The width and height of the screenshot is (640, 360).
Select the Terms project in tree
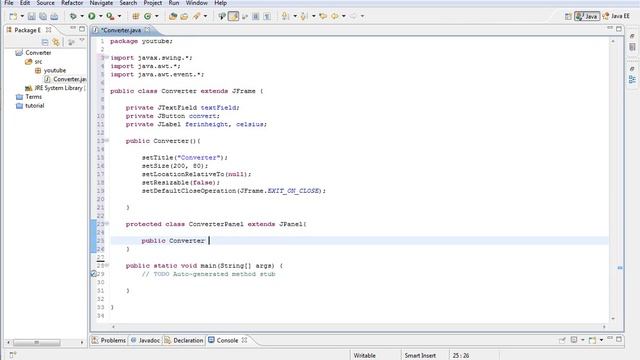[x=29, y=97]
